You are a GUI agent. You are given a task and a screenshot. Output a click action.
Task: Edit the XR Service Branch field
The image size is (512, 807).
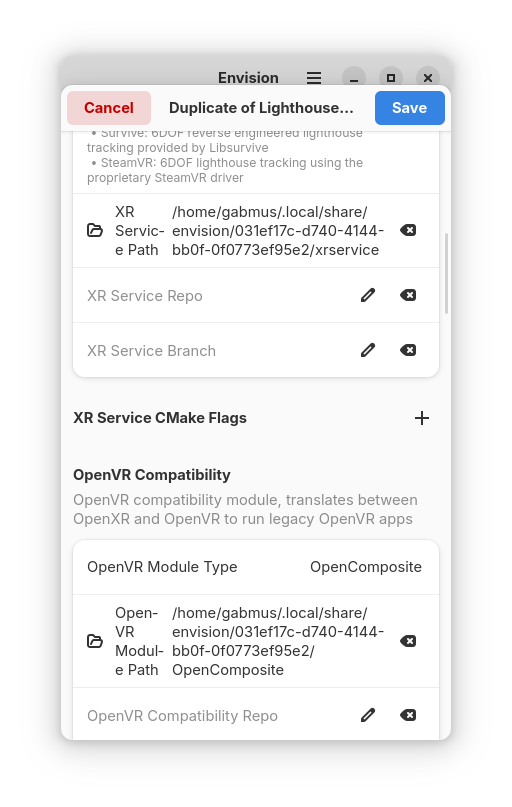coord(368,350)
